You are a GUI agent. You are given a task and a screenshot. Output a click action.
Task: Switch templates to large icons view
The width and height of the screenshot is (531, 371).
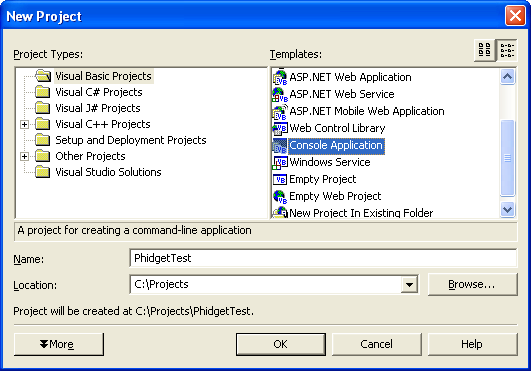(484, 50)
